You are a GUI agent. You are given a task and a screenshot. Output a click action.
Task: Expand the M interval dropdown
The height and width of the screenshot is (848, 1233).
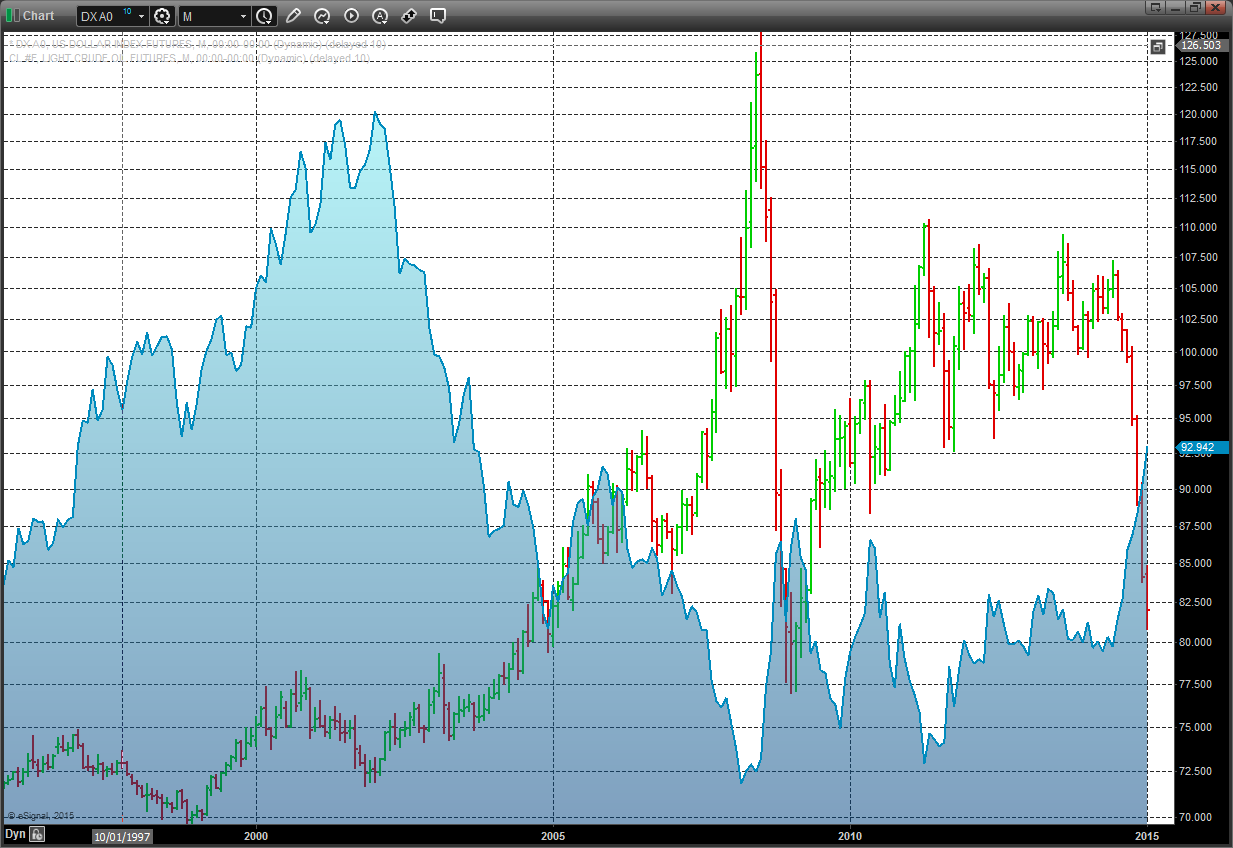(x=243, y=16)
